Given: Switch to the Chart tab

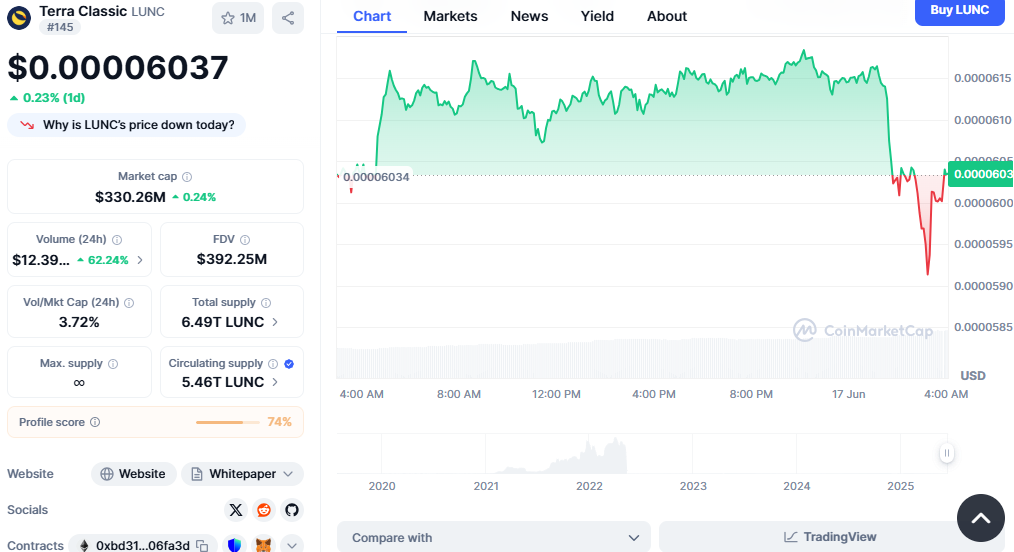Looking at the screenshot, I should [x=372, y=16].
